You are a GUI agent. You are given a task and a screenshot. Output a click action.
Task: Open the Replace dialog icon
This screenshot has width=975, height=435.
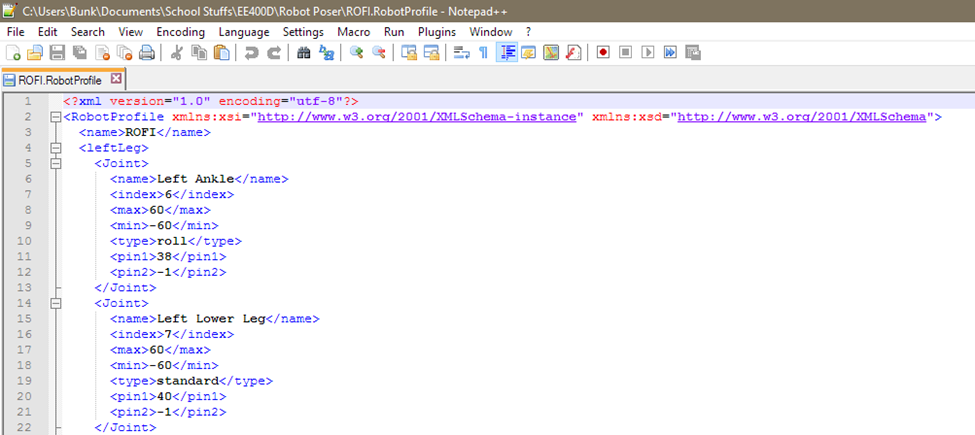(x=326, y=53)
